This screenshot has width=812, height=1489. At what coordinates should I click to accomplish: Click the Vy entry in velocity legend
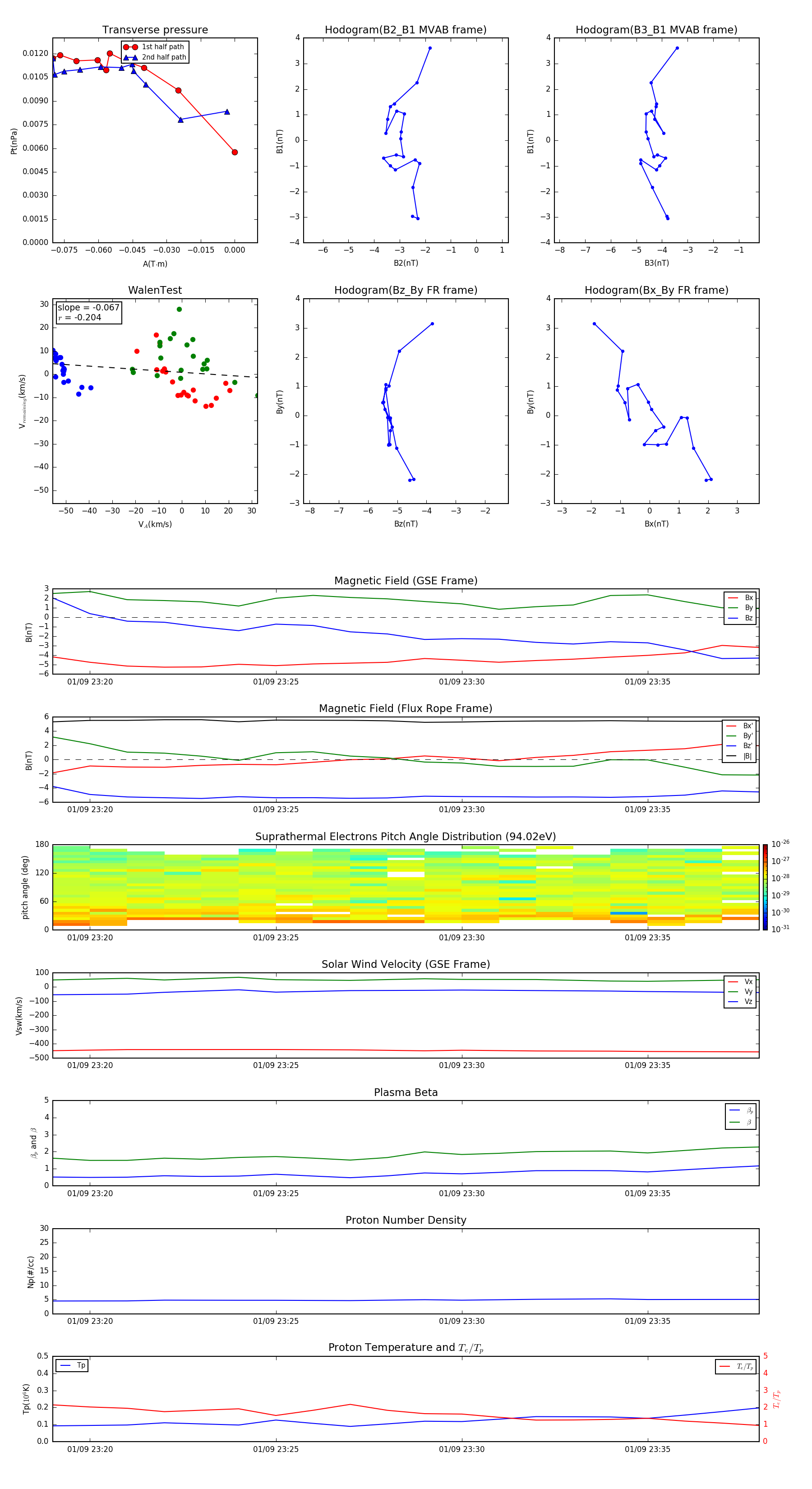740,992
